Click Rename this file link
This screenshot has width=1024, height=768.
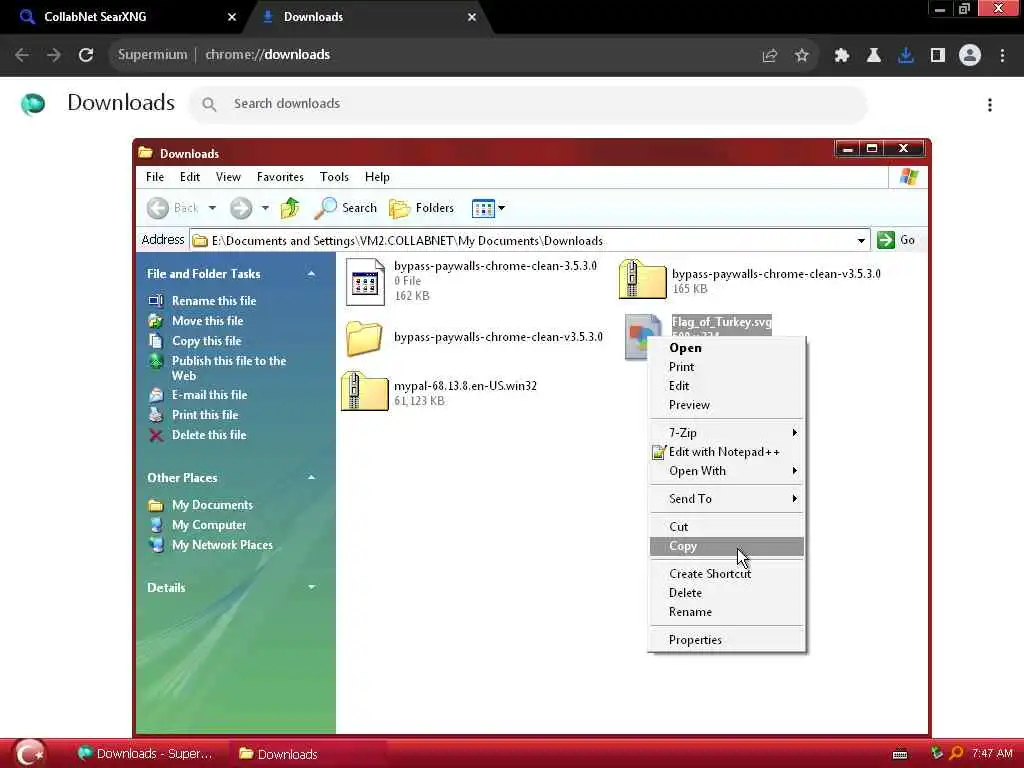tap(214, 301)
